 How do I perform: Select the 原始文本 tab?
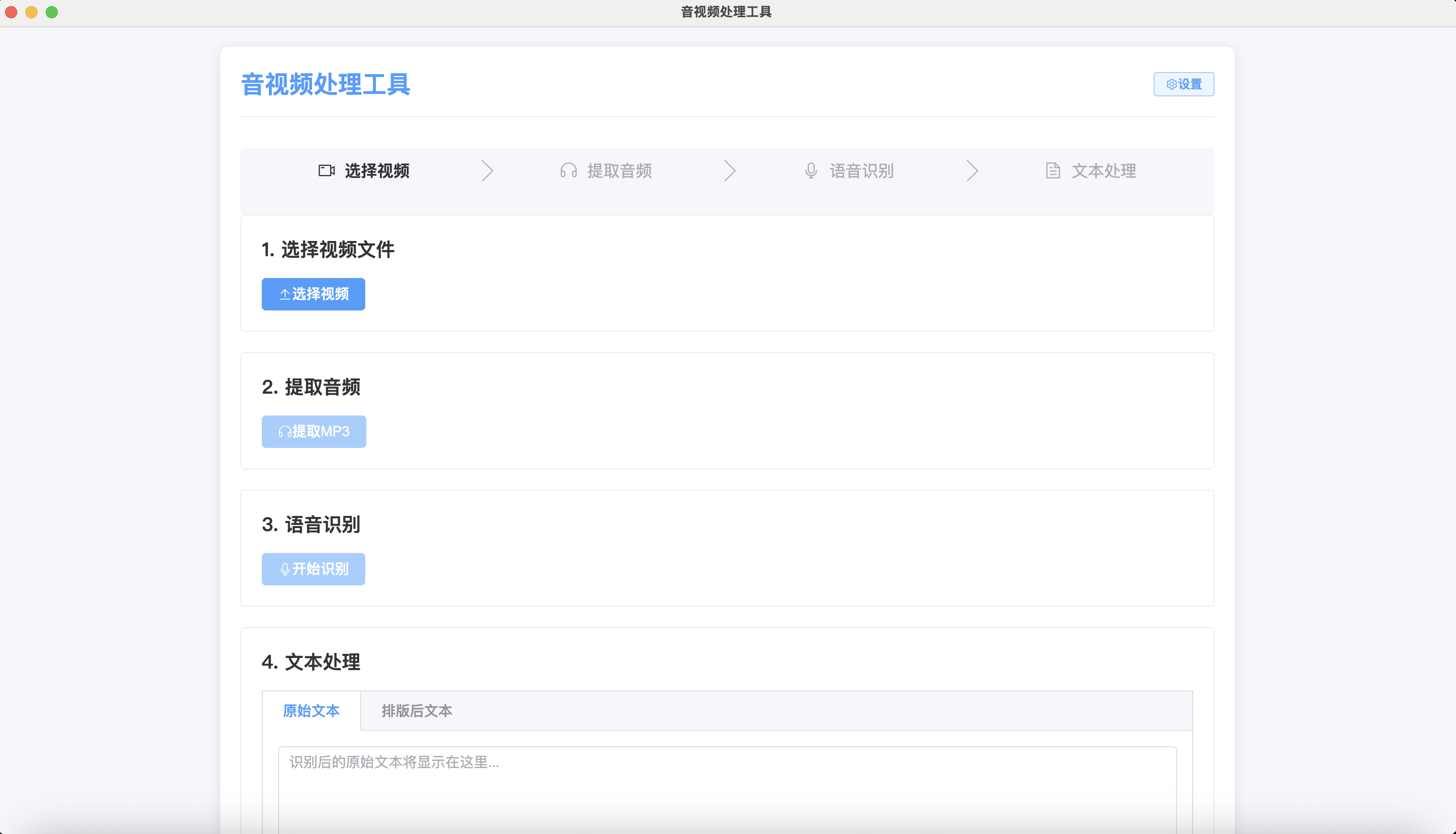(311, 711)
